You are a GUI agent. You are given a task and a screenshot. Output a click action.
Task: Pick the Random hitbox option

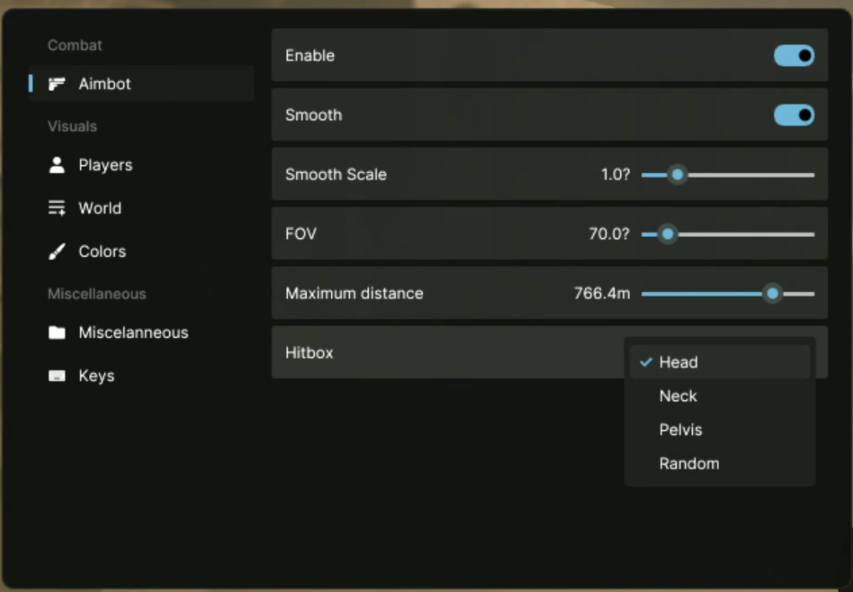(x=689, y=464)
